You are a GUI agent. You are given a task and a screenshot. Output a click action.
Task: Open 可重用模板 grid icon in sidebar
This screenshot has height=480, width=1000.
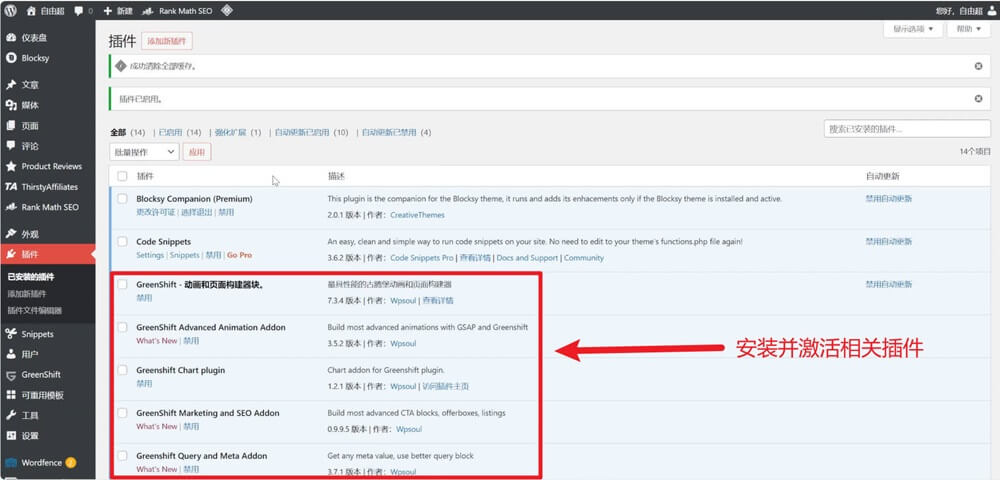pyautogui.click(x=11, y=395)
